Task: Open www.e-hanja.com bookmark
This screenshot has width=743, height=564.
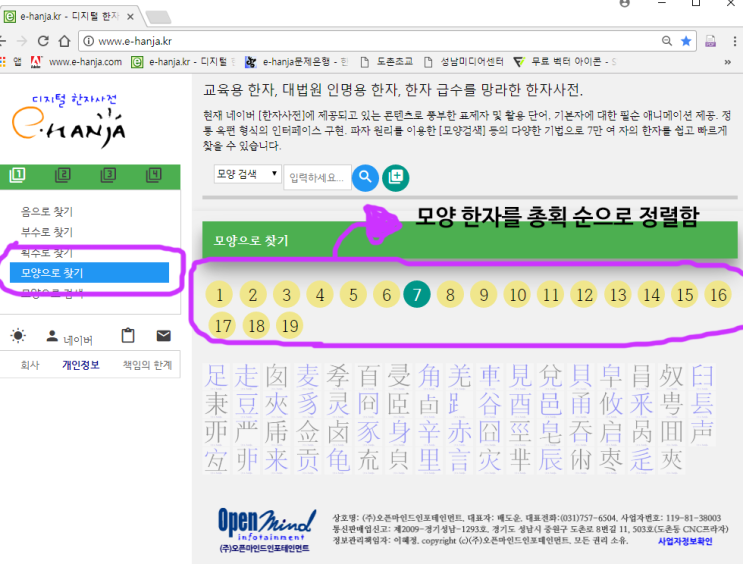Action: tap(76, 62)
